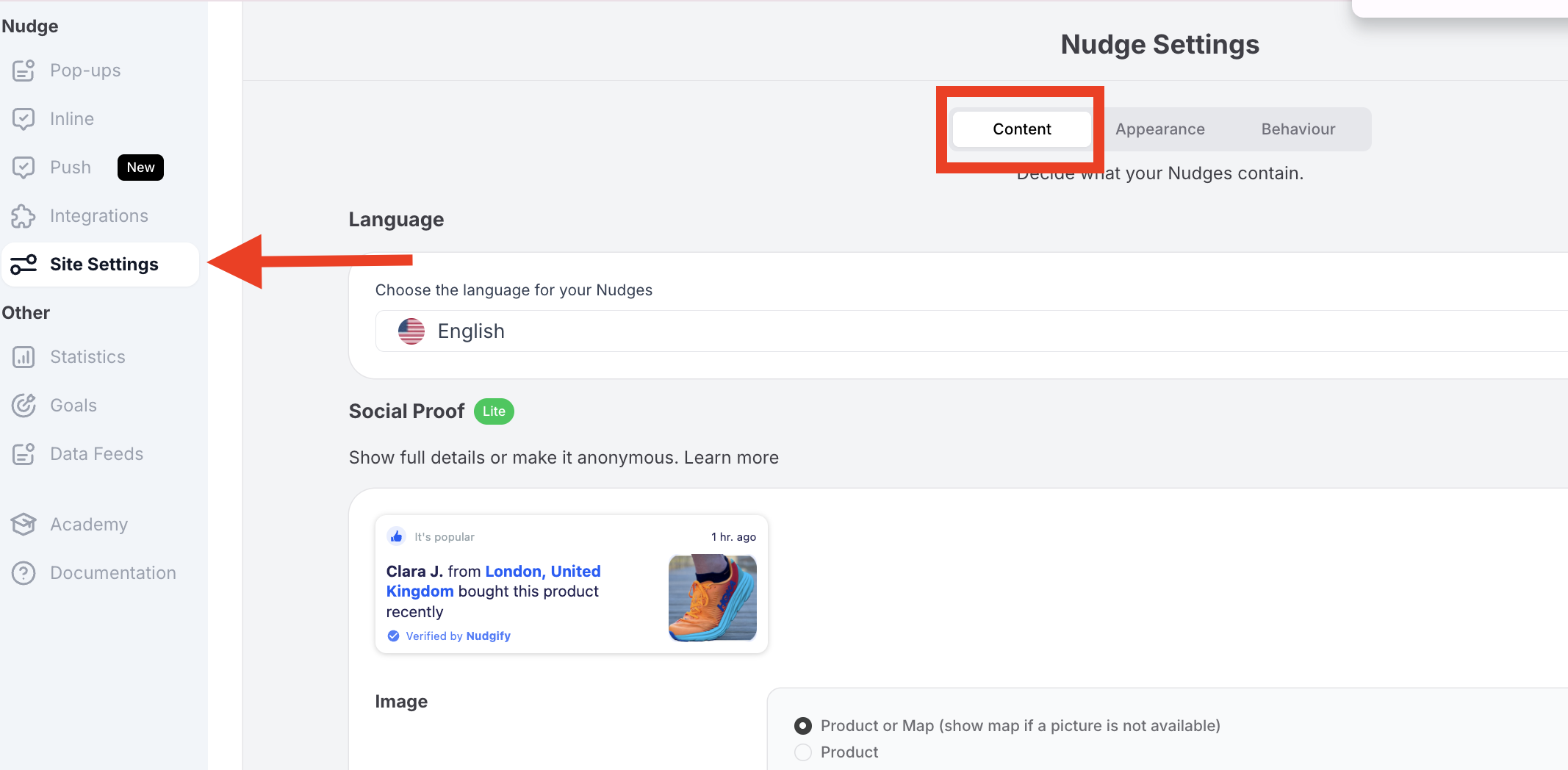Image resolution: width=1568 pixels, height=770 pixels.
Task: Click the Lite badge beside Social Proof
Action: [x=494, y=411]
